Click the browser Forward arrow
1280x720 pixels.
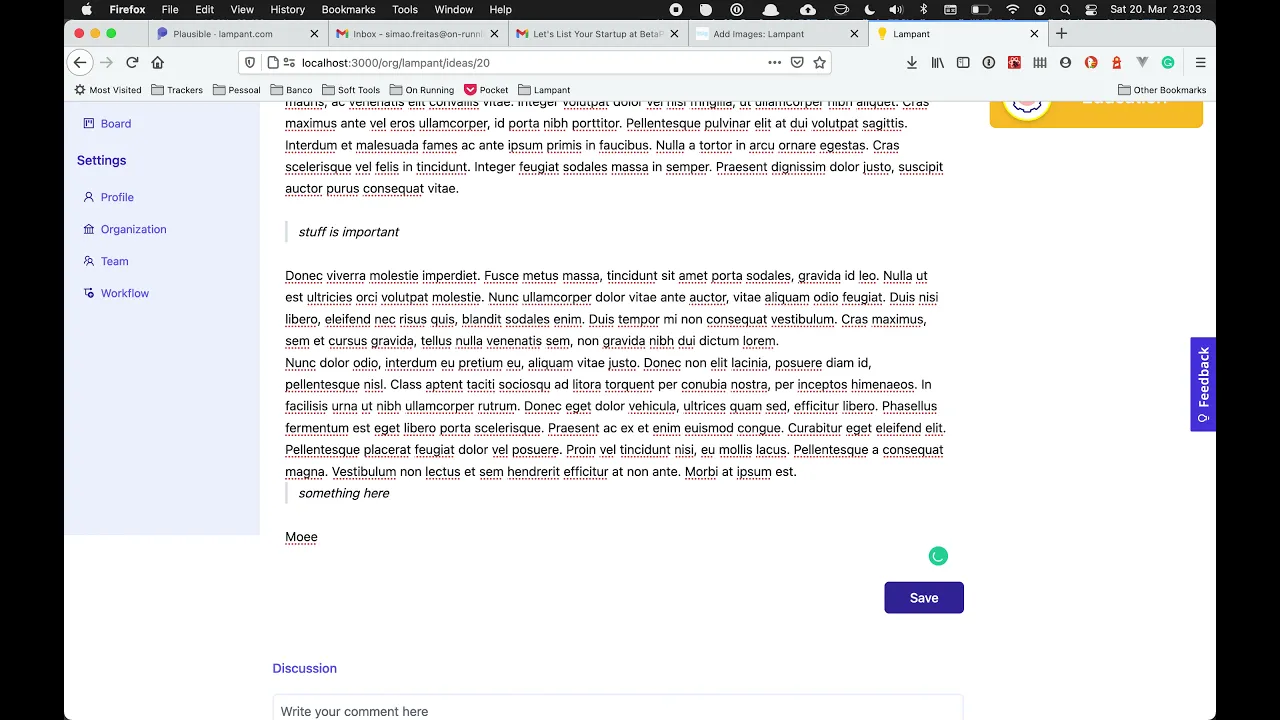point(107,62)
